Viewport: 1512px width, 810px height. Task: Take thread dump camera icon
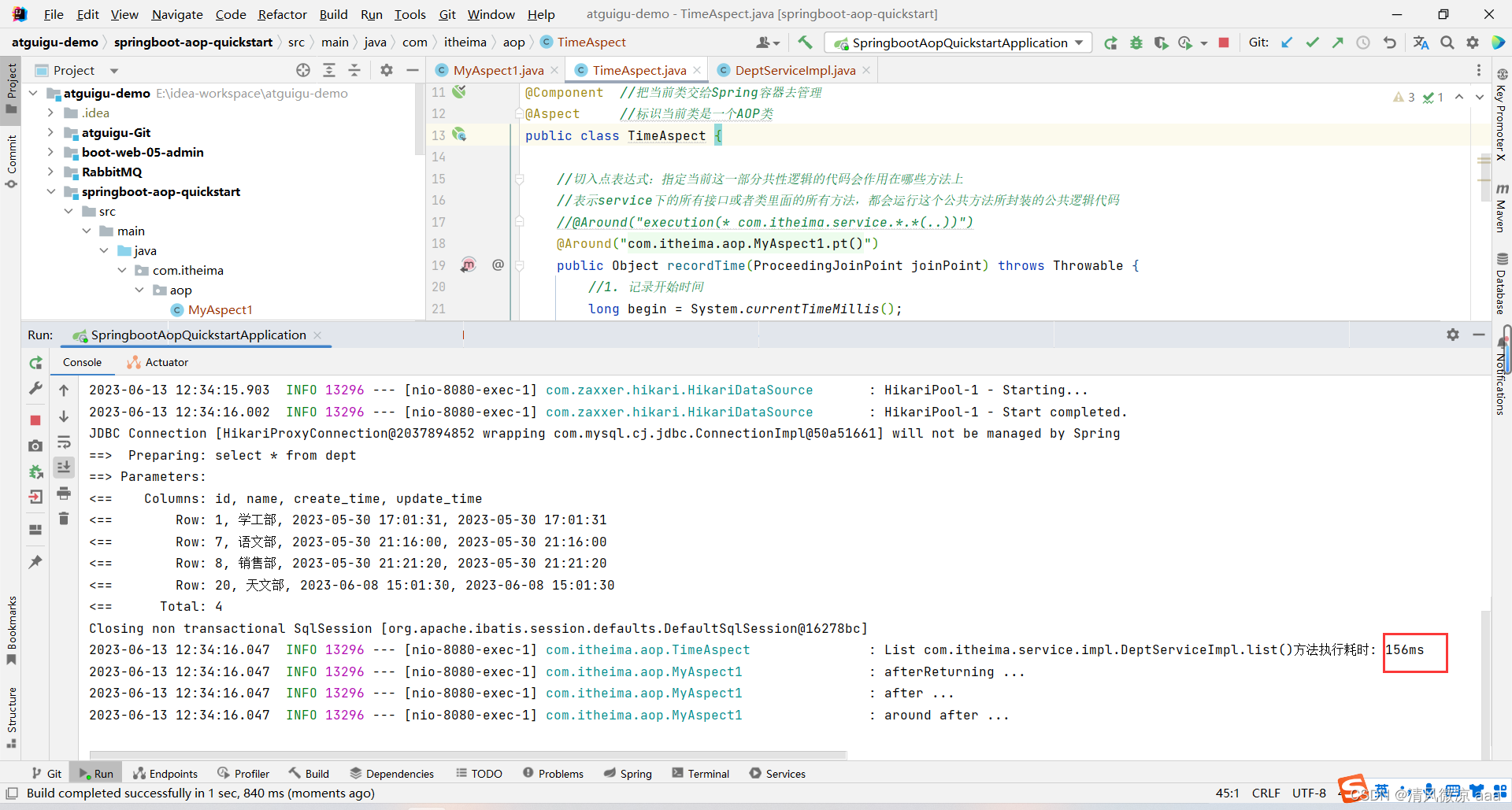[x=35, y=446]
